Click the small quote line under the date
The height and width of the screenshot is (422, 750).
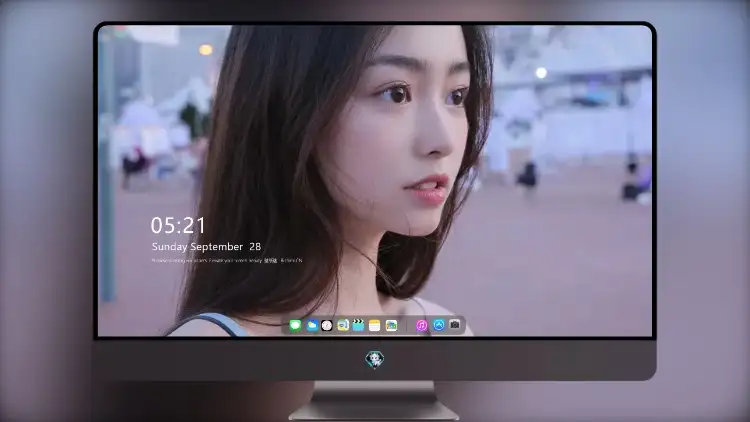tap(227, 260)
